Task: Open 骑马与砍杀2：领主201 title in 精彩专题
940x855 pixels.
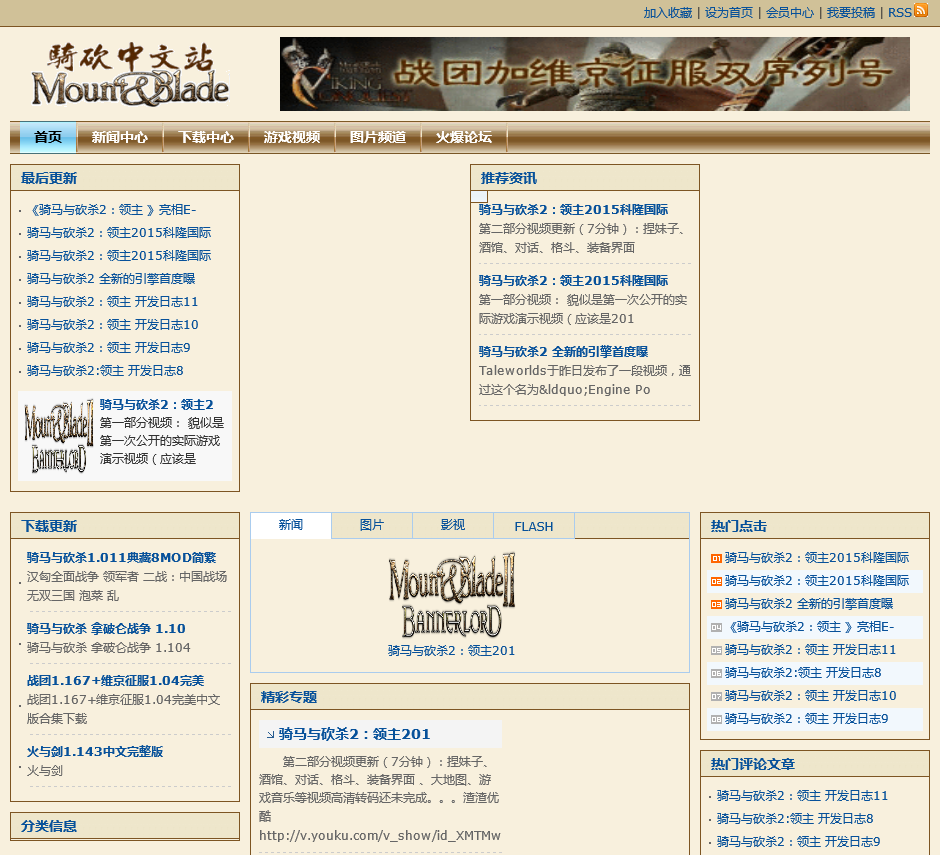Action: pos(354,734)
